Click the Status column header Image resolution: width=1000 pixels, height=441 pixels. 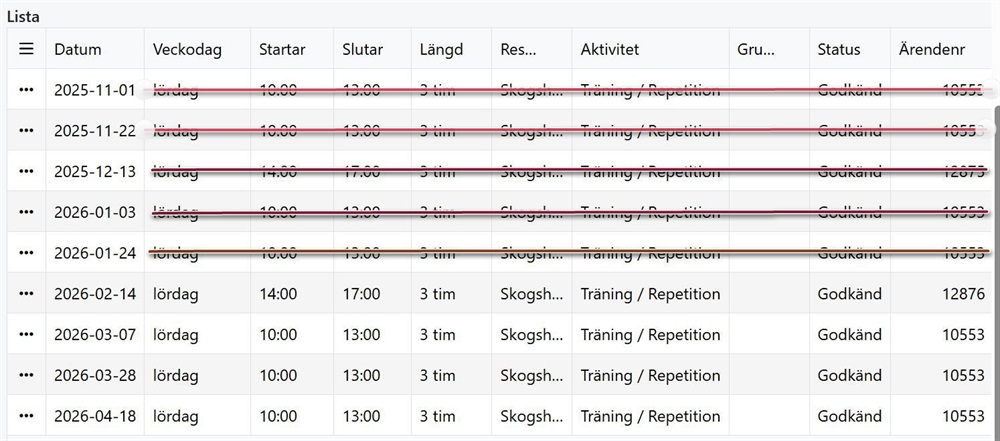[838, 49]
